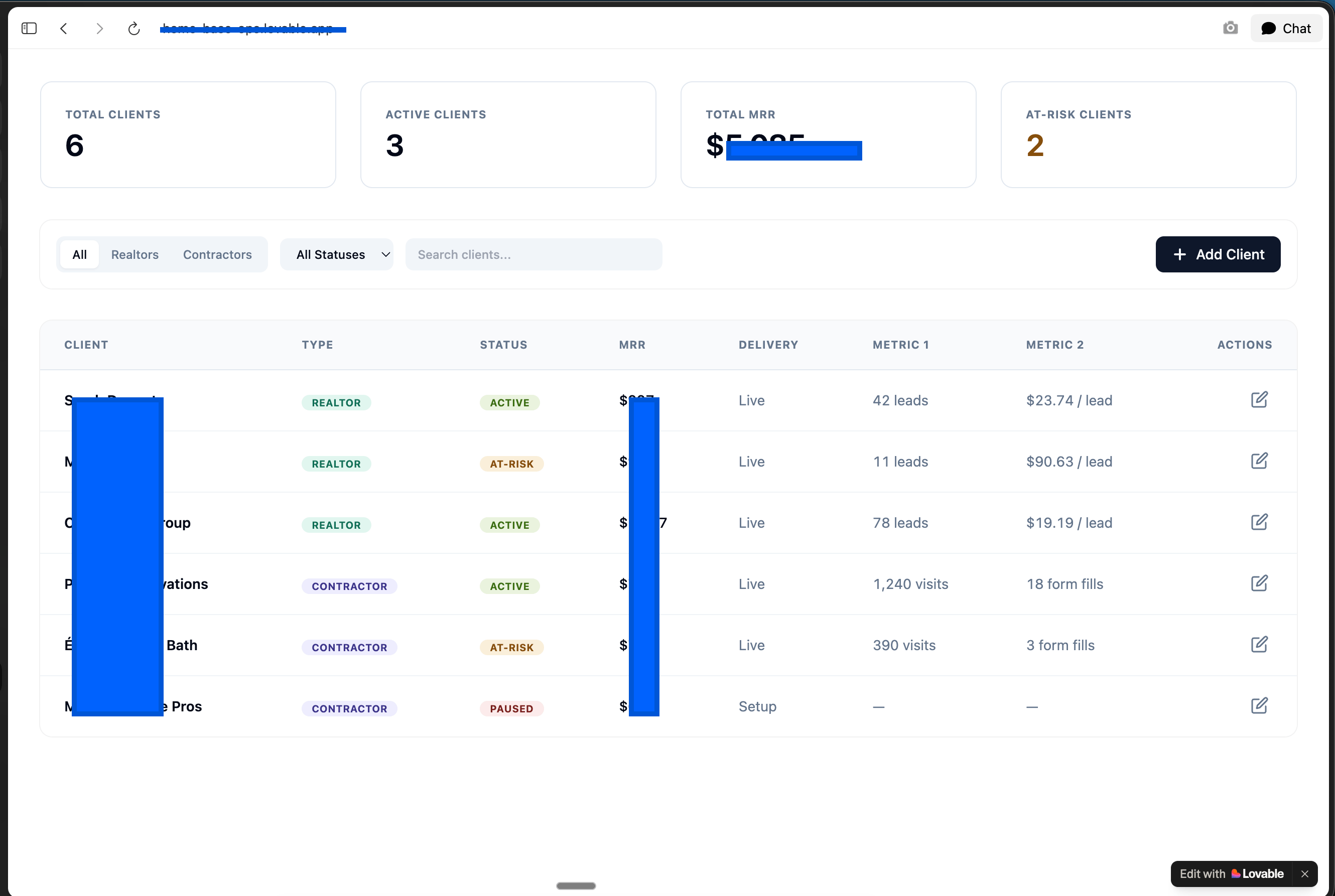Toggle the browser sidebar panel icon
This screenshot has width=1335, height=896.
click(x=29, y=28)
